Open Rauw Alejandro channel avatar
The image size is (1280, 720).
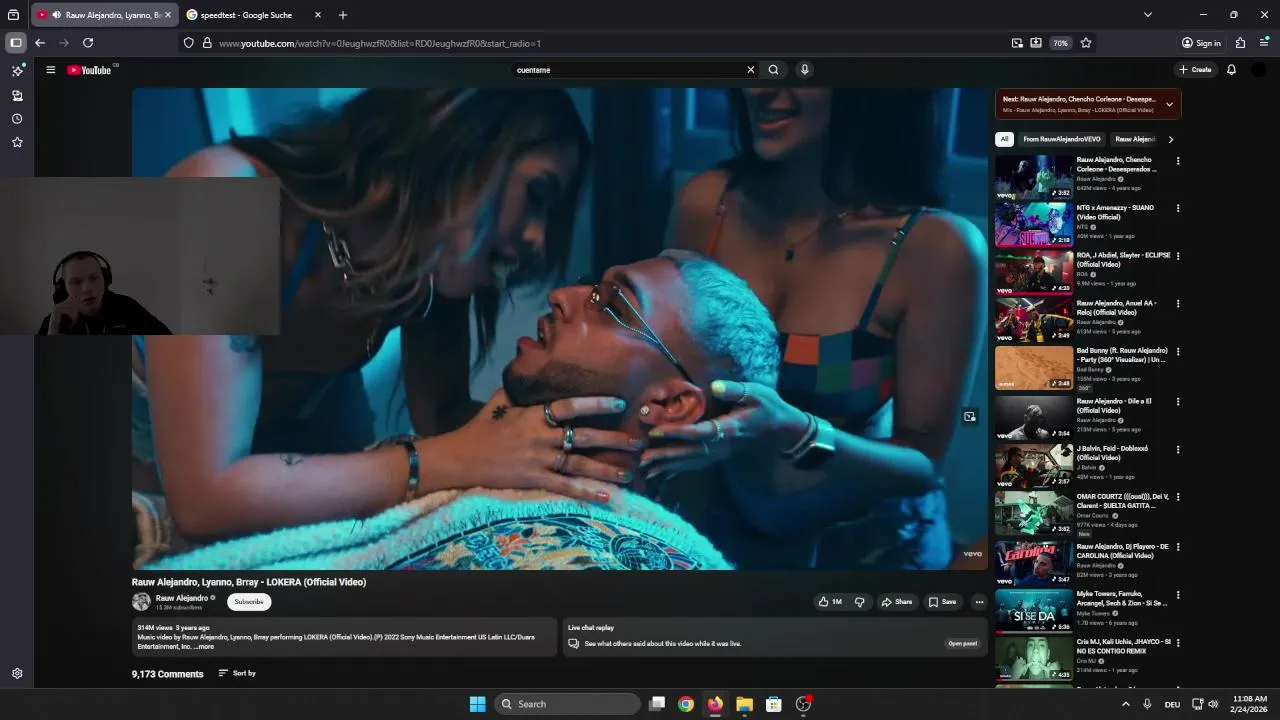point(141,602)
